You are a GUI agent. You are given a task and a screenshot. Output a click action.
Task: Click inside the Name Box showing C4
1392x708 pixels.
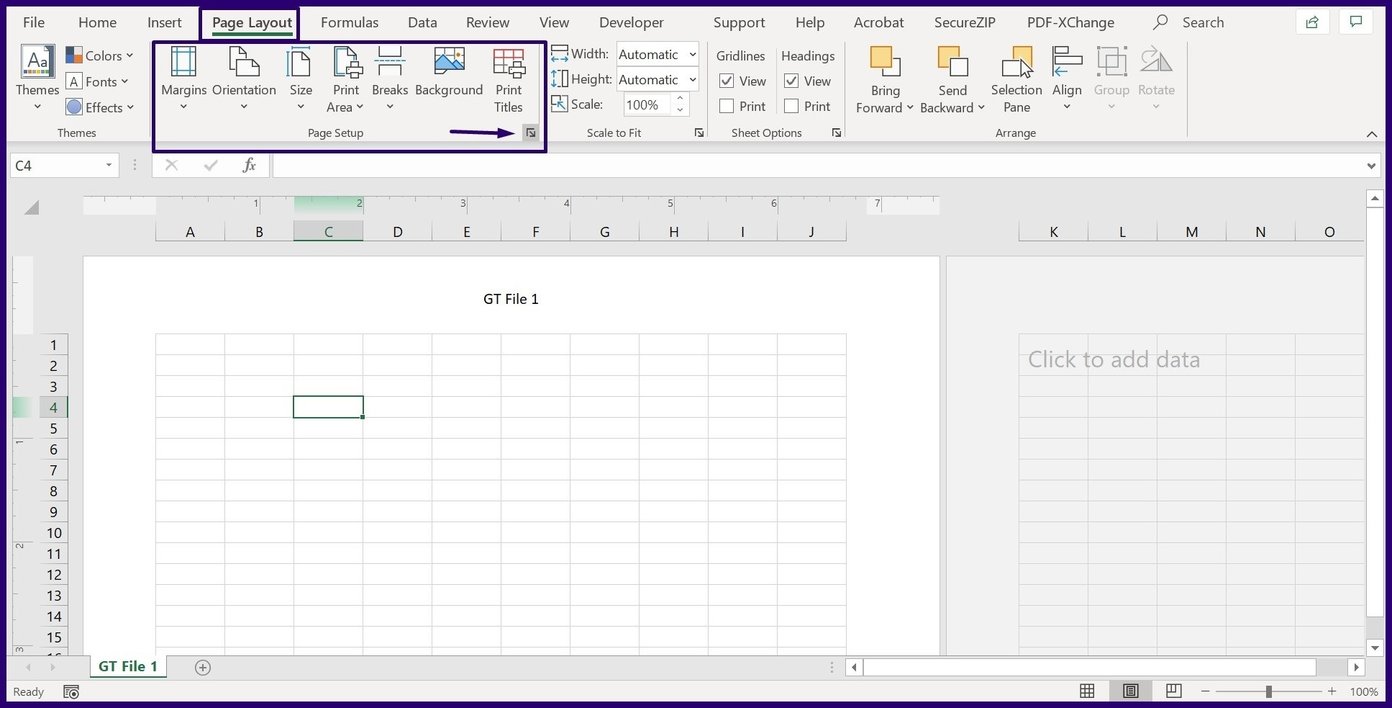coord(57,165)
